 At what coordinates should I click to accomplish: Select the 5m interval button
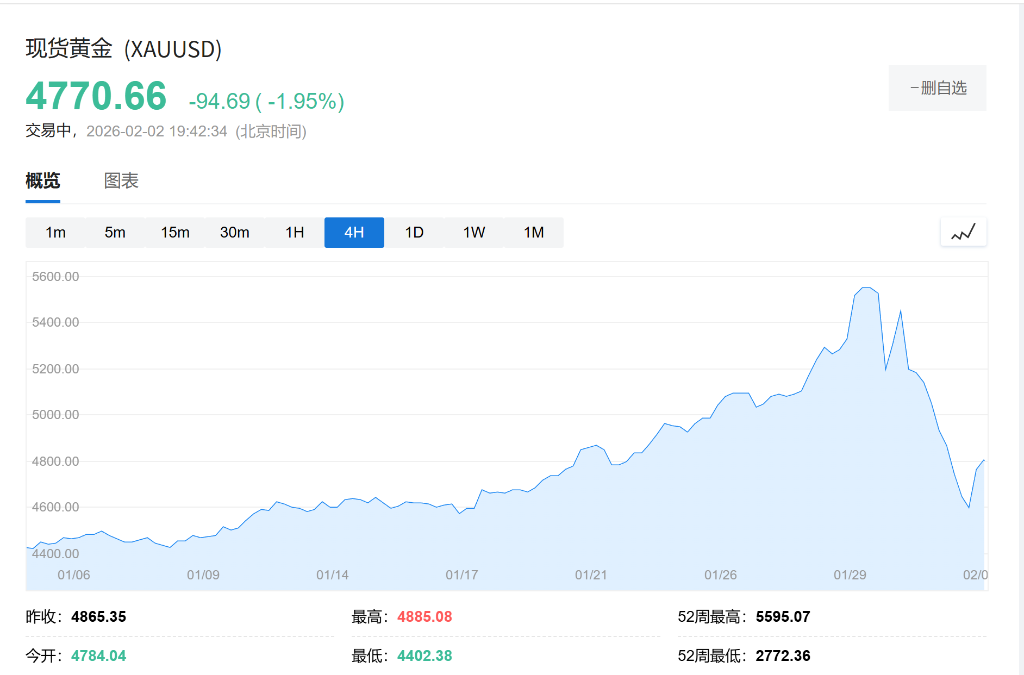[x=115, y=232]
